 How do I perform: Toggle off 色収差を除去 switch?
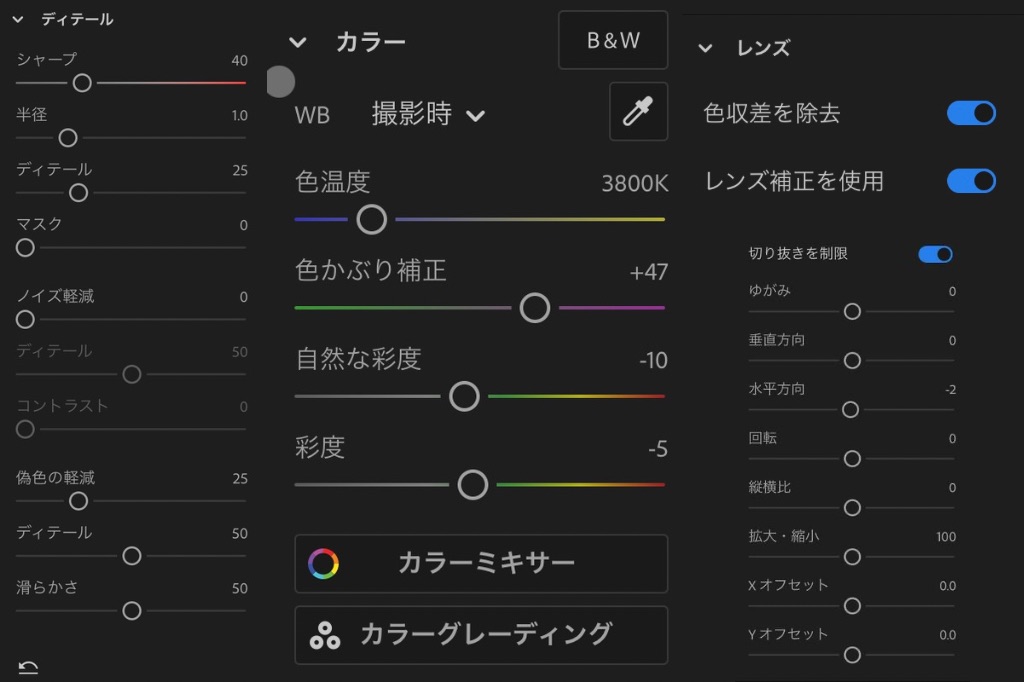(971, 113)
